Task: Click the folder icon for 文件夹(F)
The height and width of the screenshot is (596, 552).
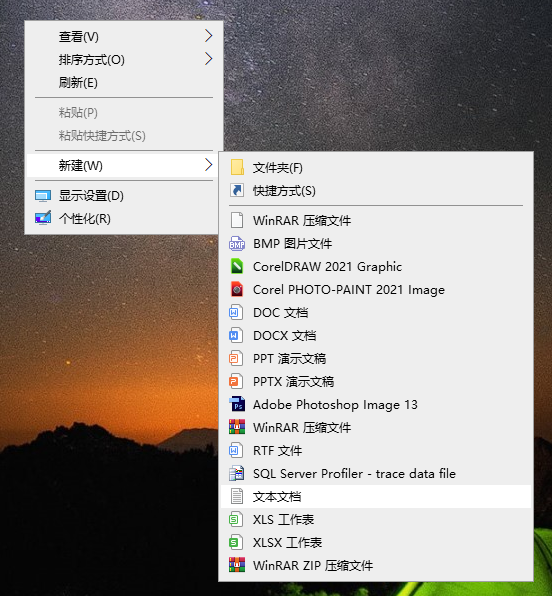Action: click(x=237, y=167)
